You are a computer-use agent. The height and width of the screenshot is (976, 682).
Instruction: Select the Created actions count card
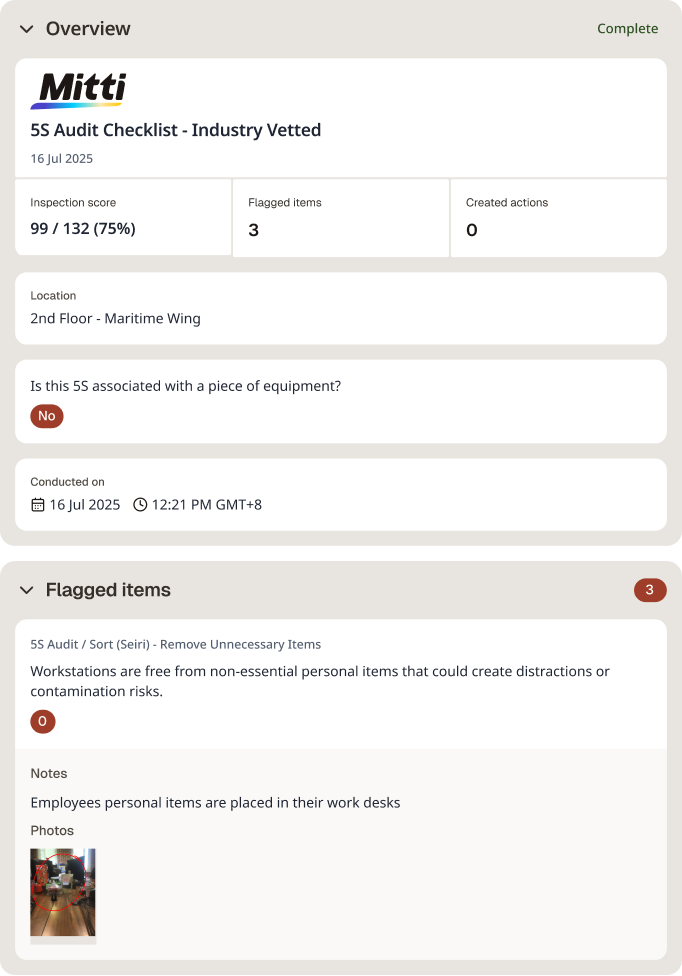(x=559, y=218)
